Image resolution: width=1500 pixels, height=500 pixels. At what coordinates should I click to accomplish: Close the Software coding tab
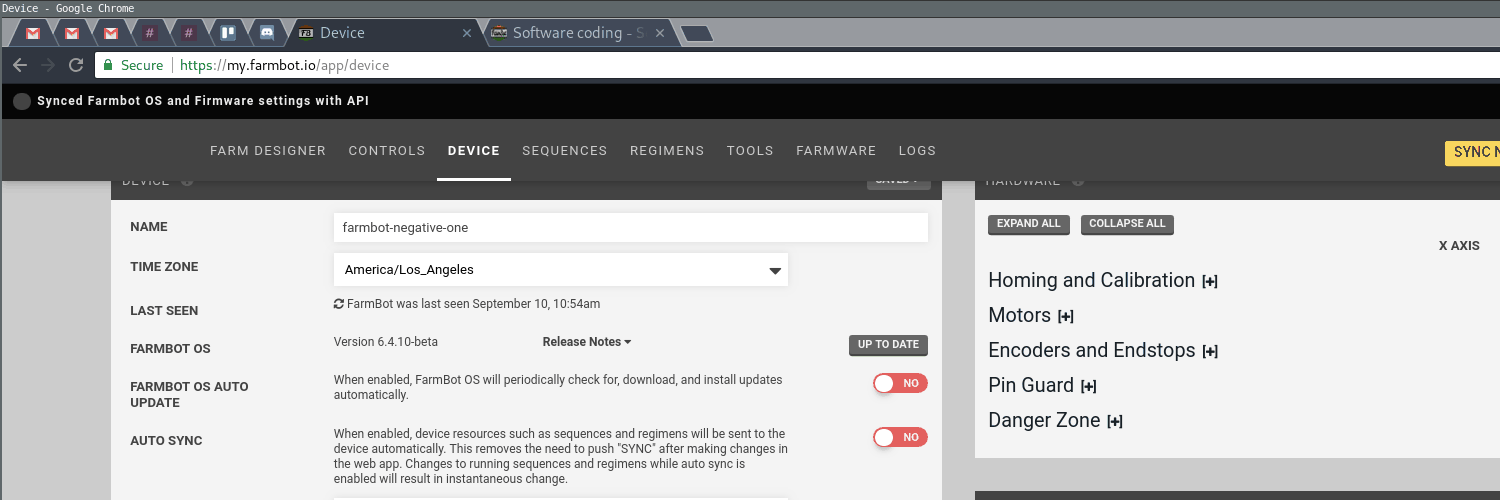coord(663,33)
